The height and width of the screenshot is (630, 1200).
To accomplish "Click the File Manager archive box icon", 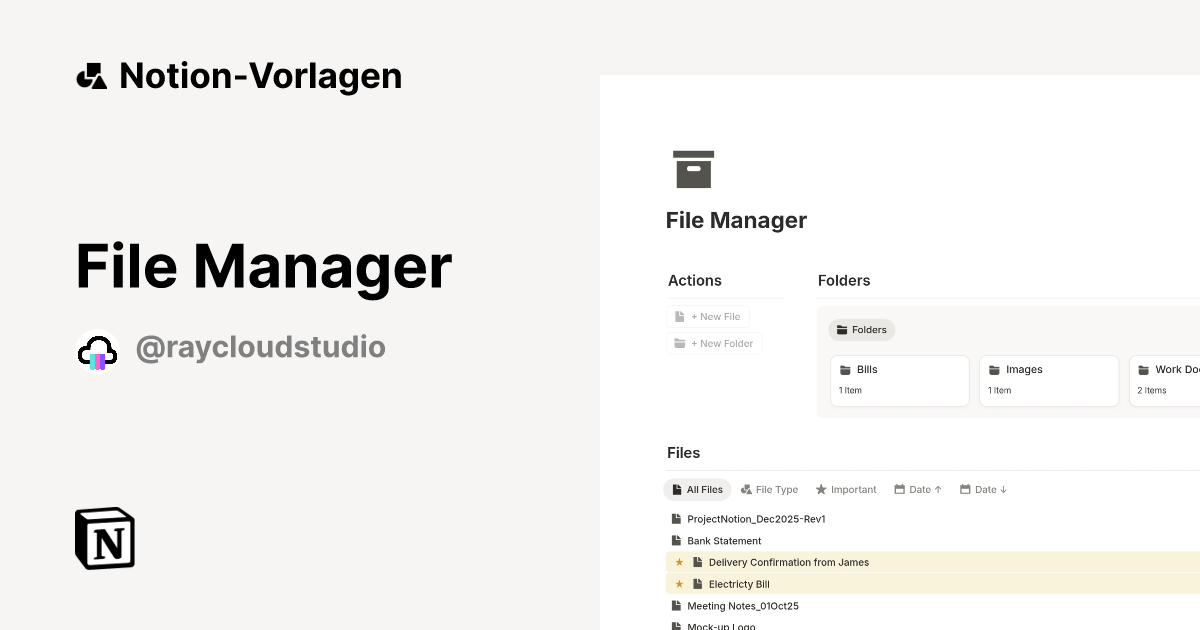I will click(691, 168).
